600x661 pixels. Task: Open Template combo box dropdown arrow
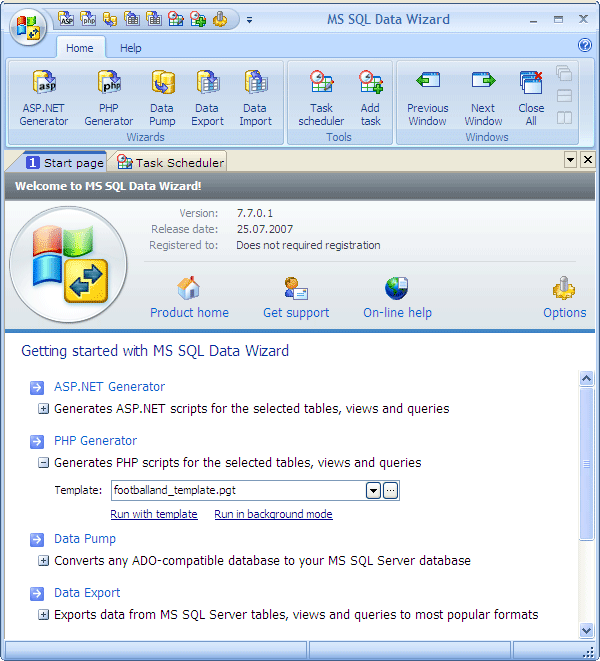click(373, 490)
